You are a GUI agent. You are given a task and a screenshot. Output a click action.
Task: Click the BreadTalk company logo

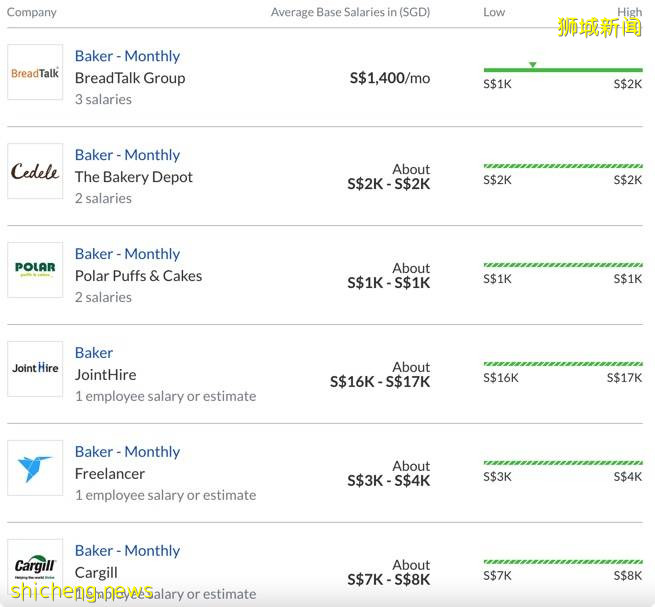click(x=35, y=72)
